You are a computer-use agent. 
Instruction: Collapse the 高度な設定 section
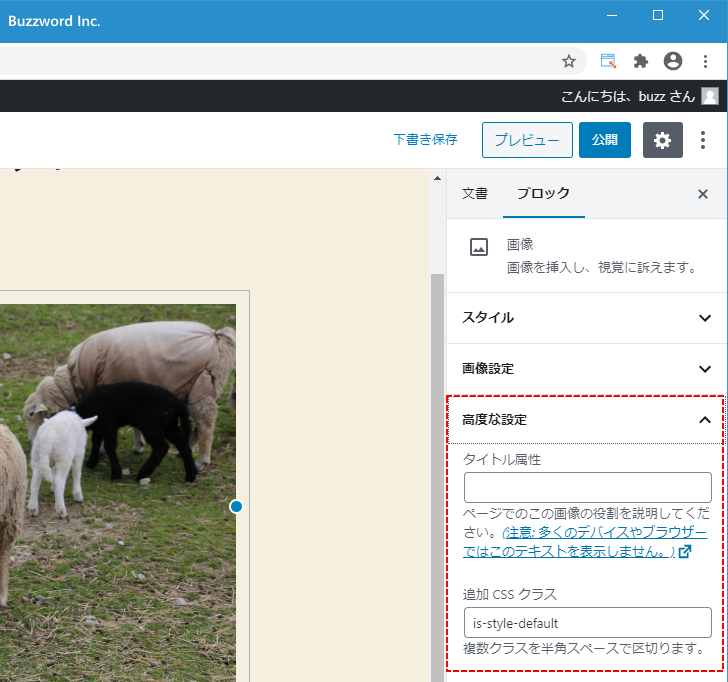point(586,420)
